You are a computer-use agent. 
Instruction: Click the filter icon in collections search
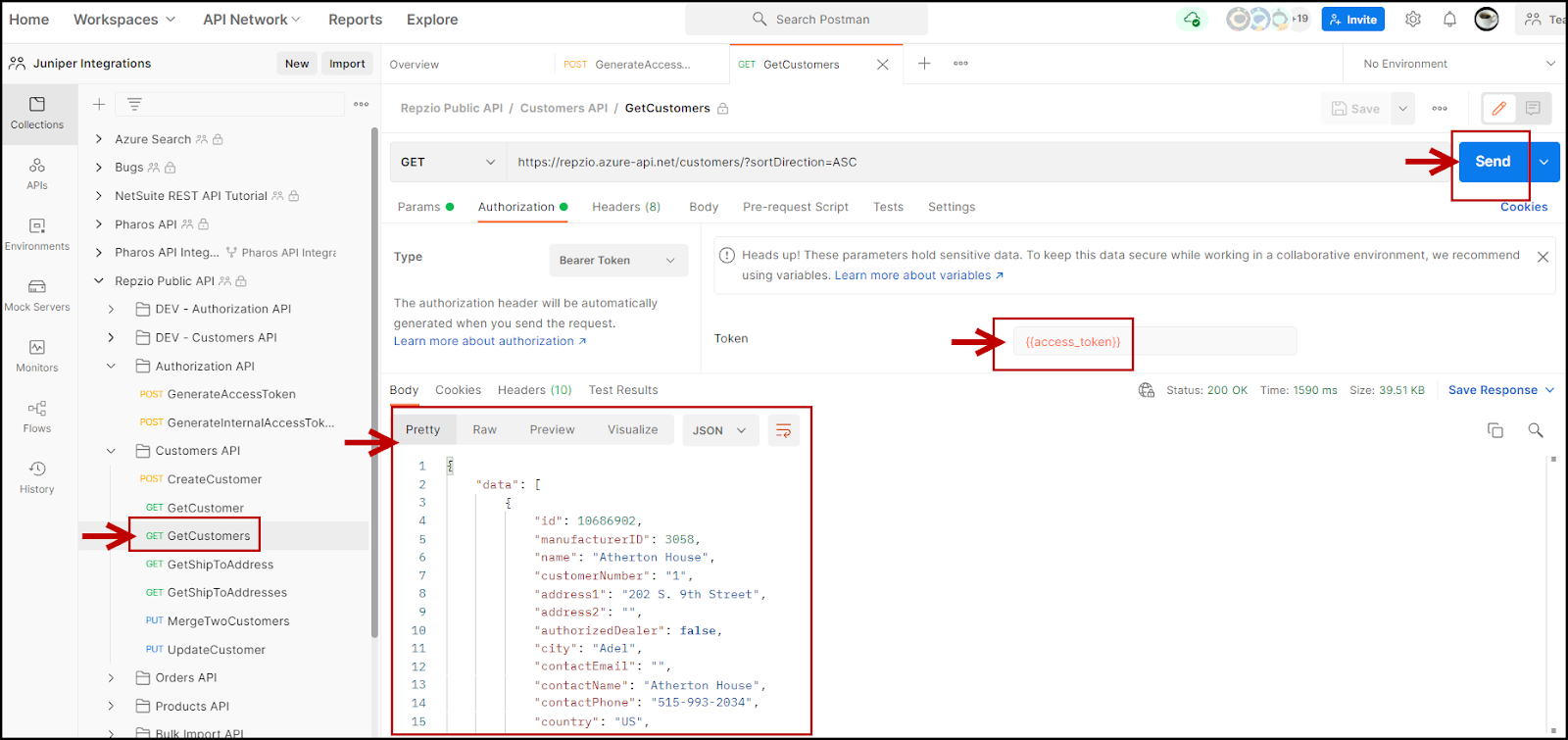coord(134,104)
